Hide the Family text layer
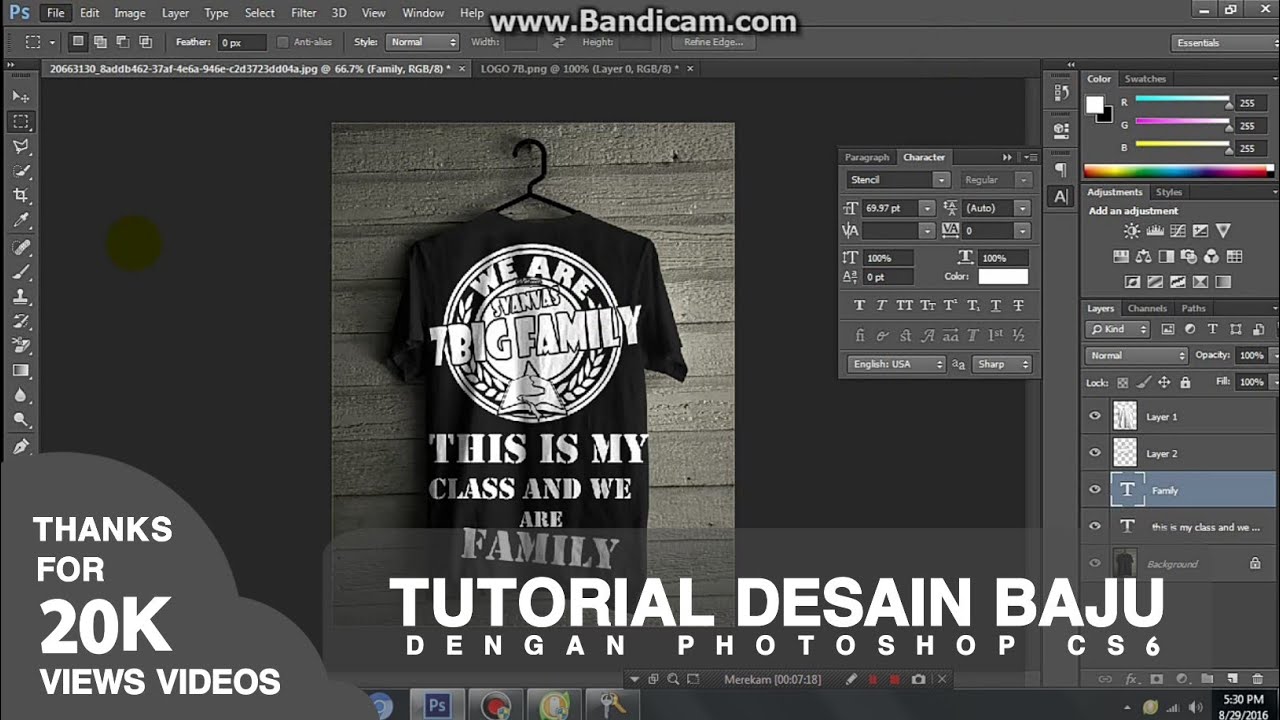Screen dimensions: 1280x720 [x=1095, y=490]
